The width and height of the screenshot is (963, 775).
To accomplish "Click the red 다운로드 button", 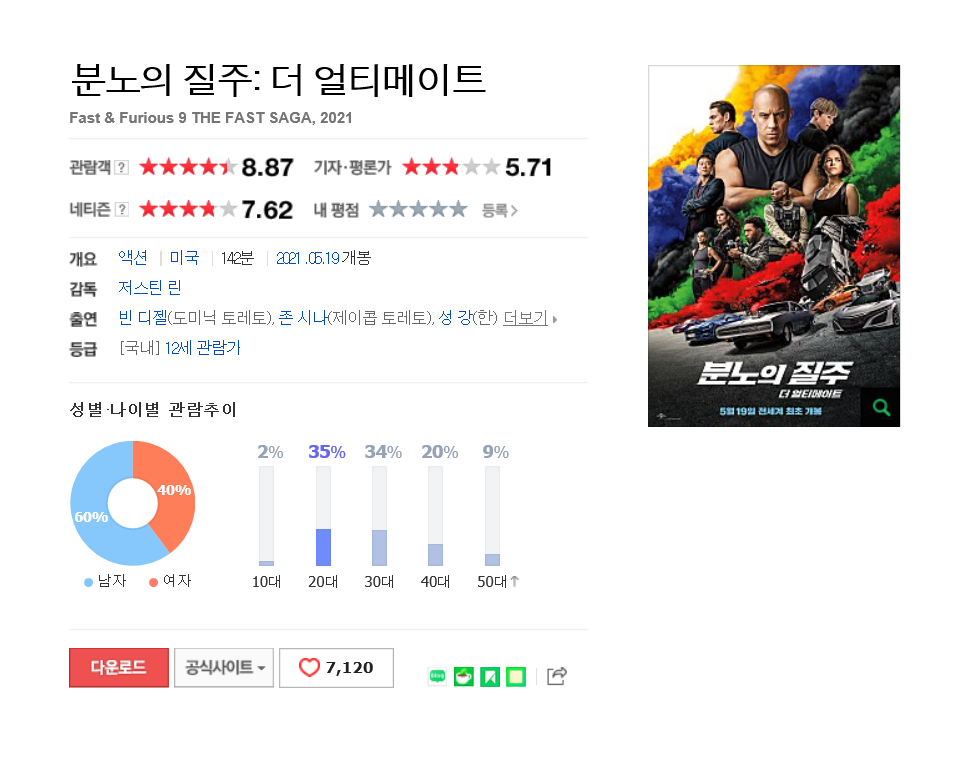I will pyautogui.click(x=119, y=668).
